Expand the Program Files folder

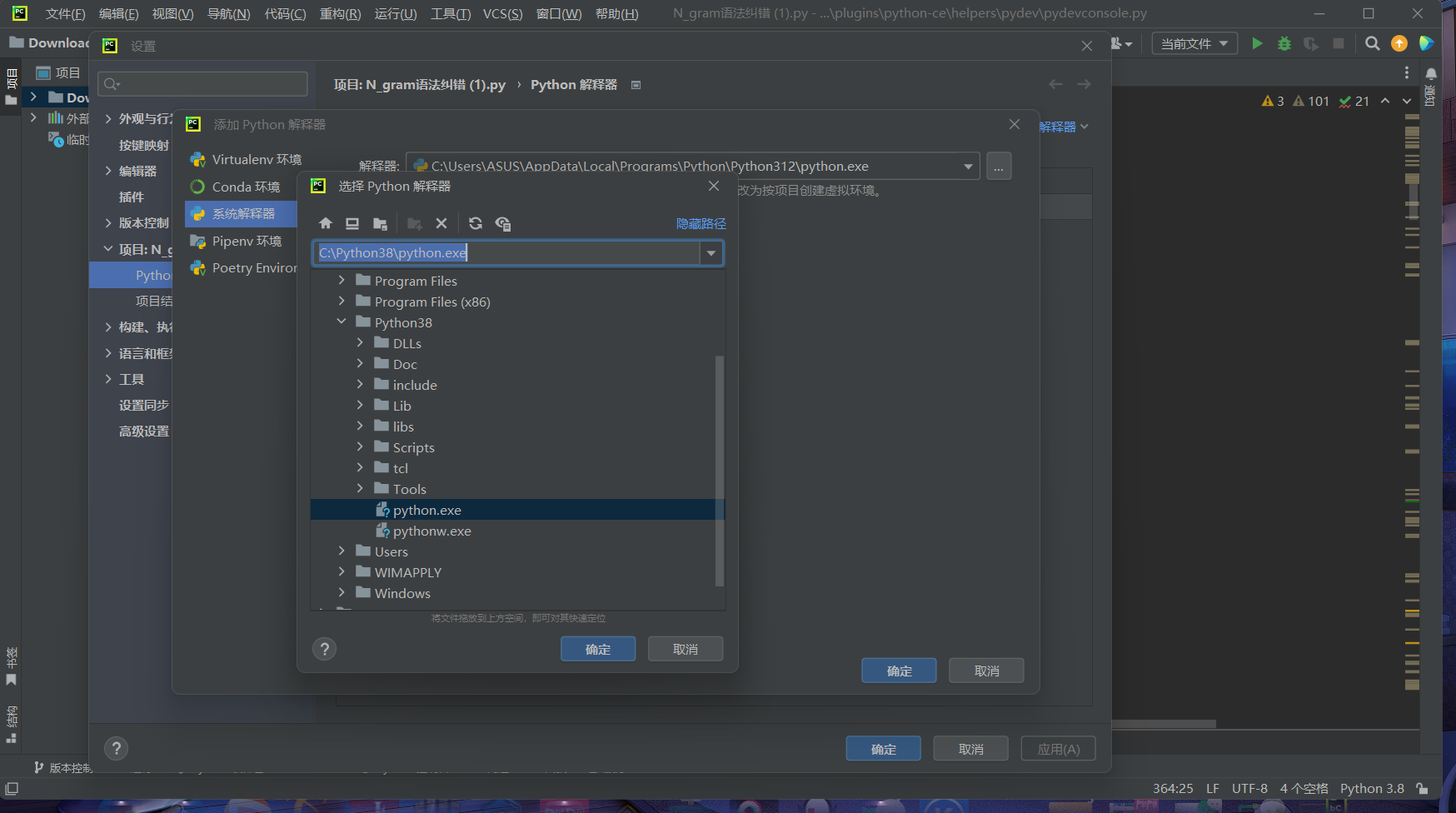coord(342,281)
